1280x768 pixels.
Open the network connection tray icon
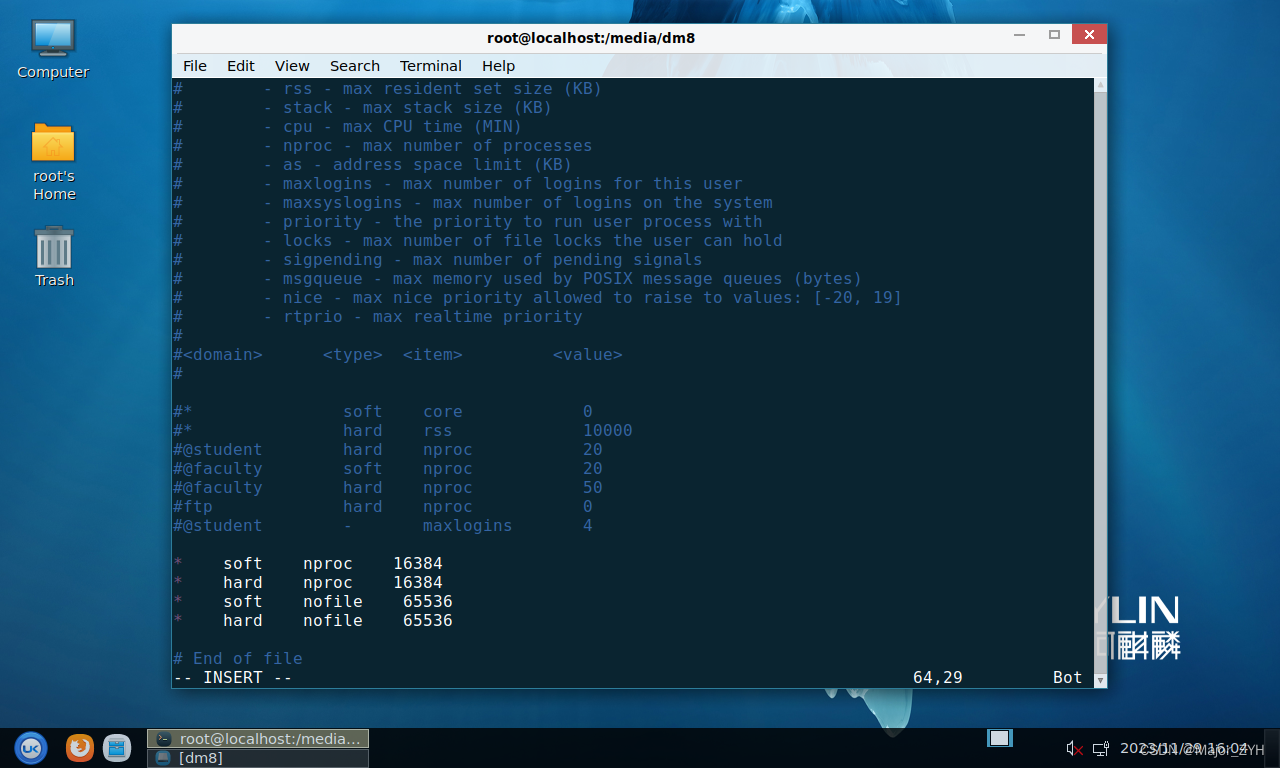[x=1101, y=748]
